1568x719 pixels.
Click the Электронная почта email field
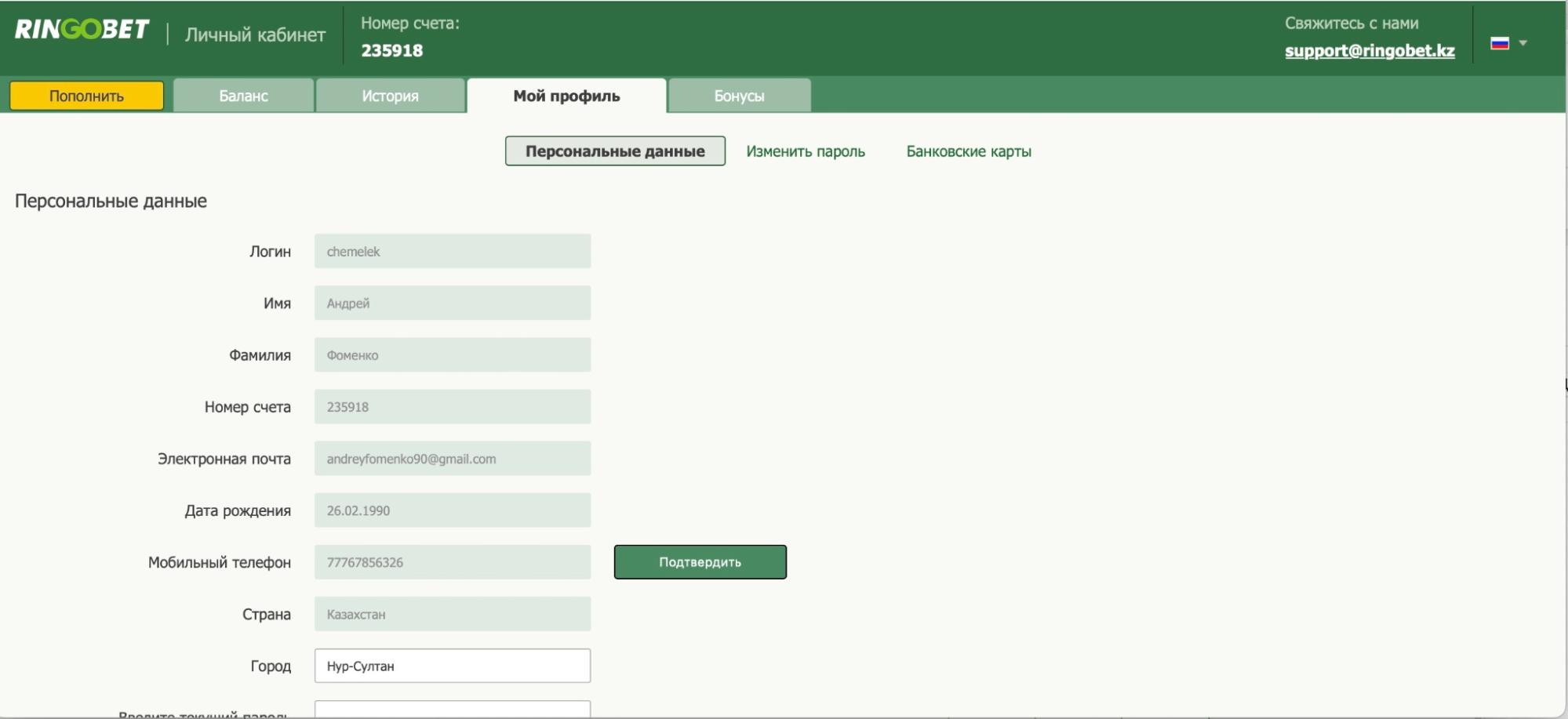pyautogui.click(x=453, y=458)
